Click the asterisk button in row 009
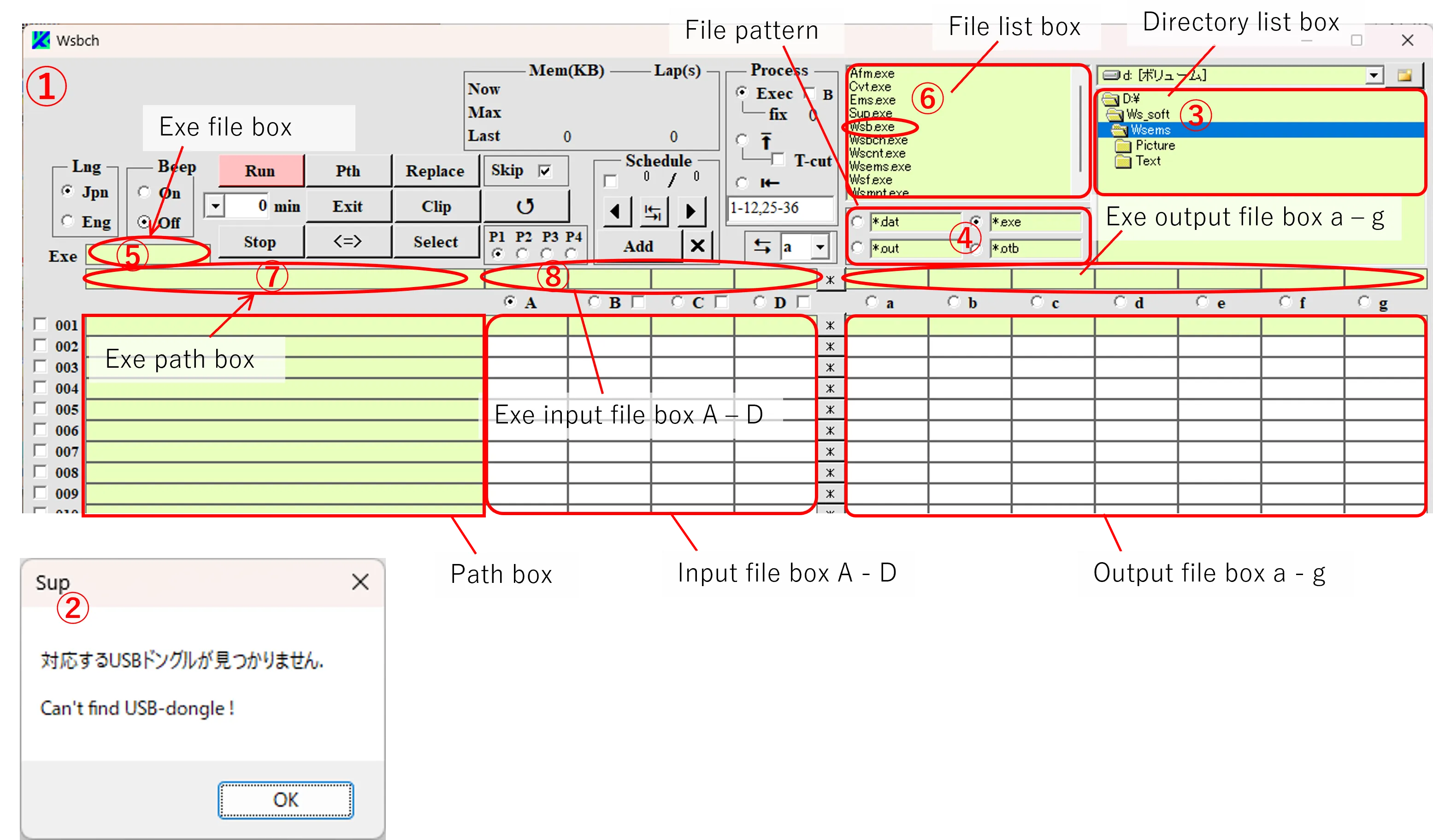This screenshot has width=1433, height=840. coord(830,494)
